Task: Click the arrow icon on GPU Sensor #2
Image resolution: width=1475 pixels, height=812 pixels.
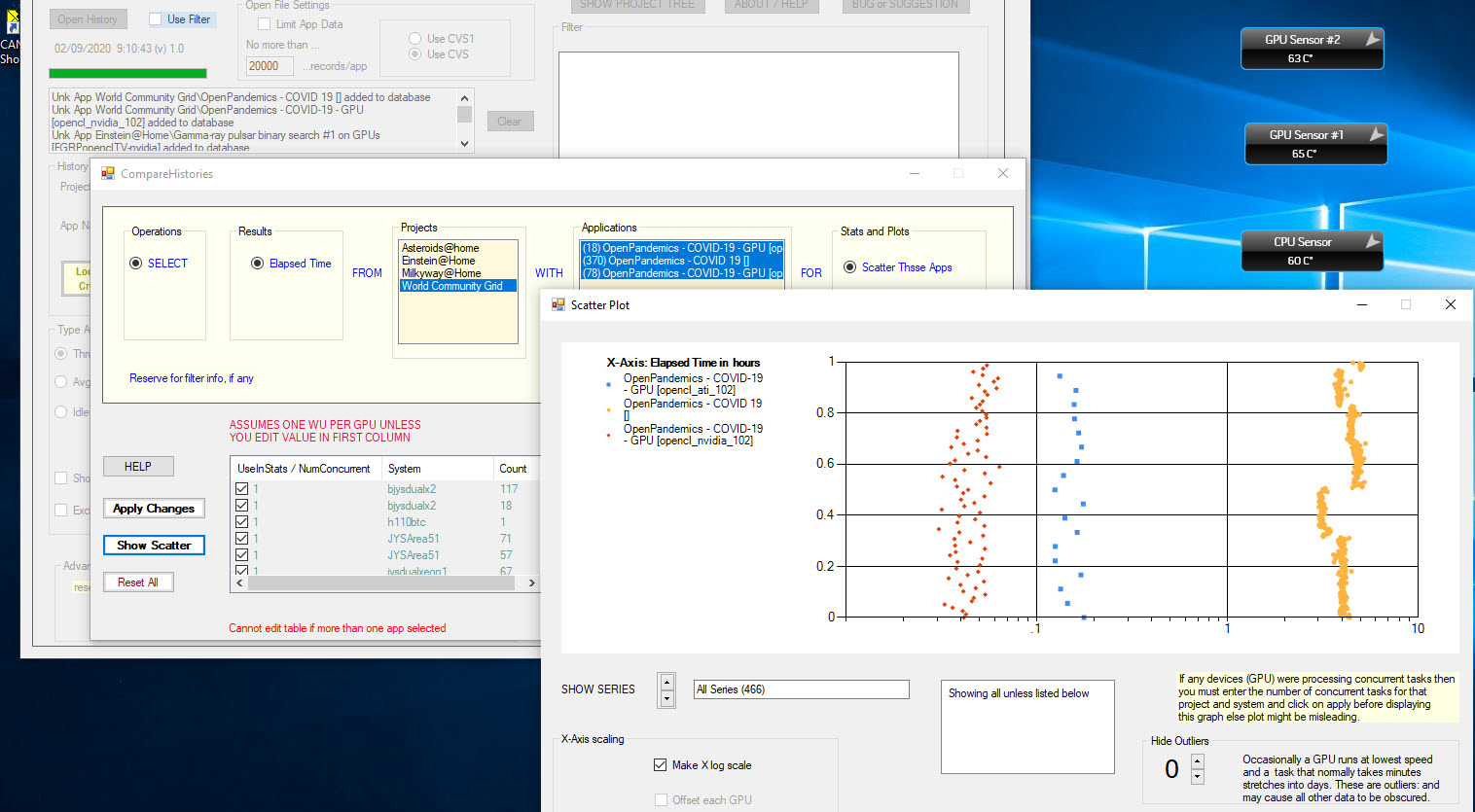Action: click(1371, 39)
